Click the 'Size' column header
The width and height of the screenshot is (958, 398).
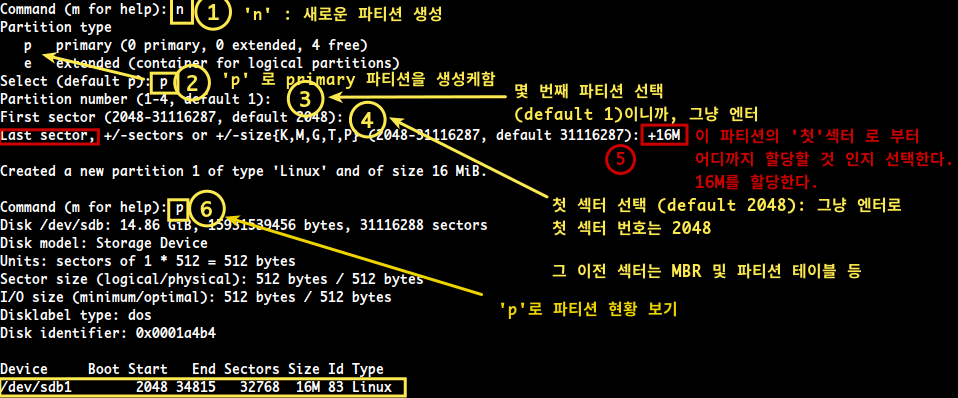[x=304, y=369]
